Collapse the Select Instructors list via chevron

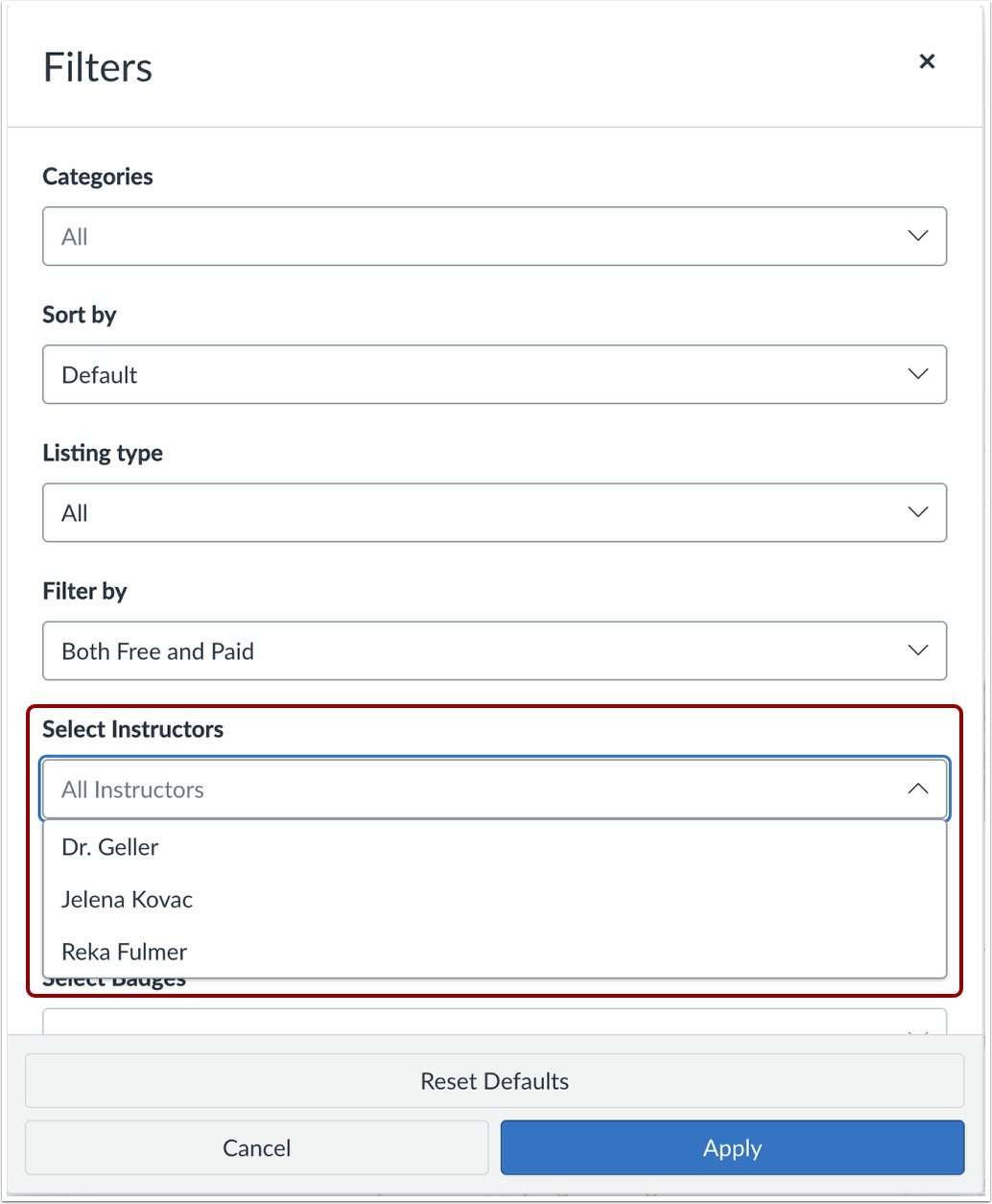coord(918,789)
